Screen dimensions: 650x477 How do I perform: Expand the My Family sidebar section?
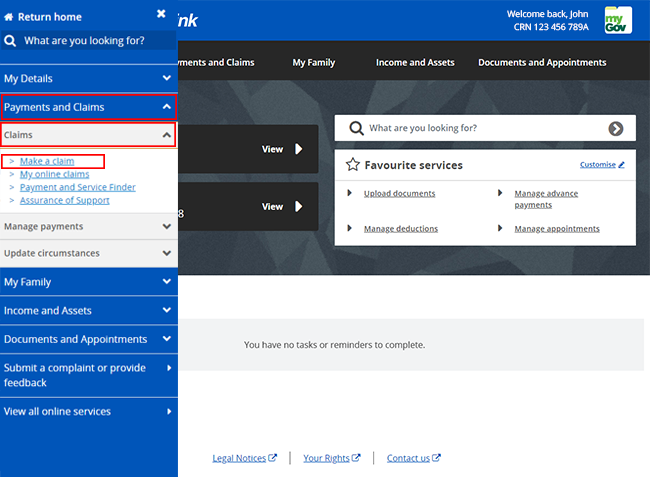point(89,282)
